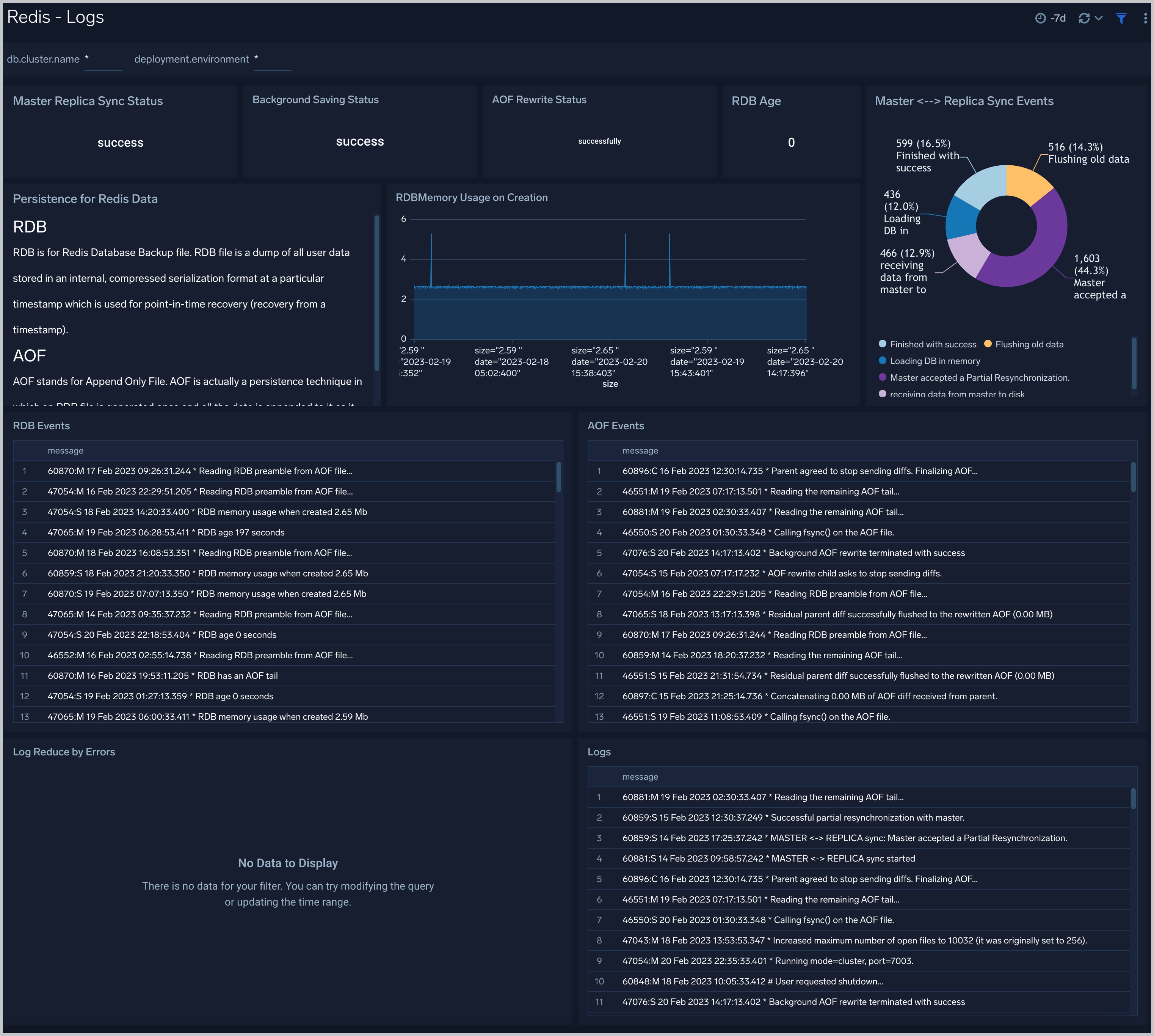Click the '1,603 (44.3%) Master accepted a' label
The image size is (1154, 1036).
pyautogui.click(x=1099, y=277)
